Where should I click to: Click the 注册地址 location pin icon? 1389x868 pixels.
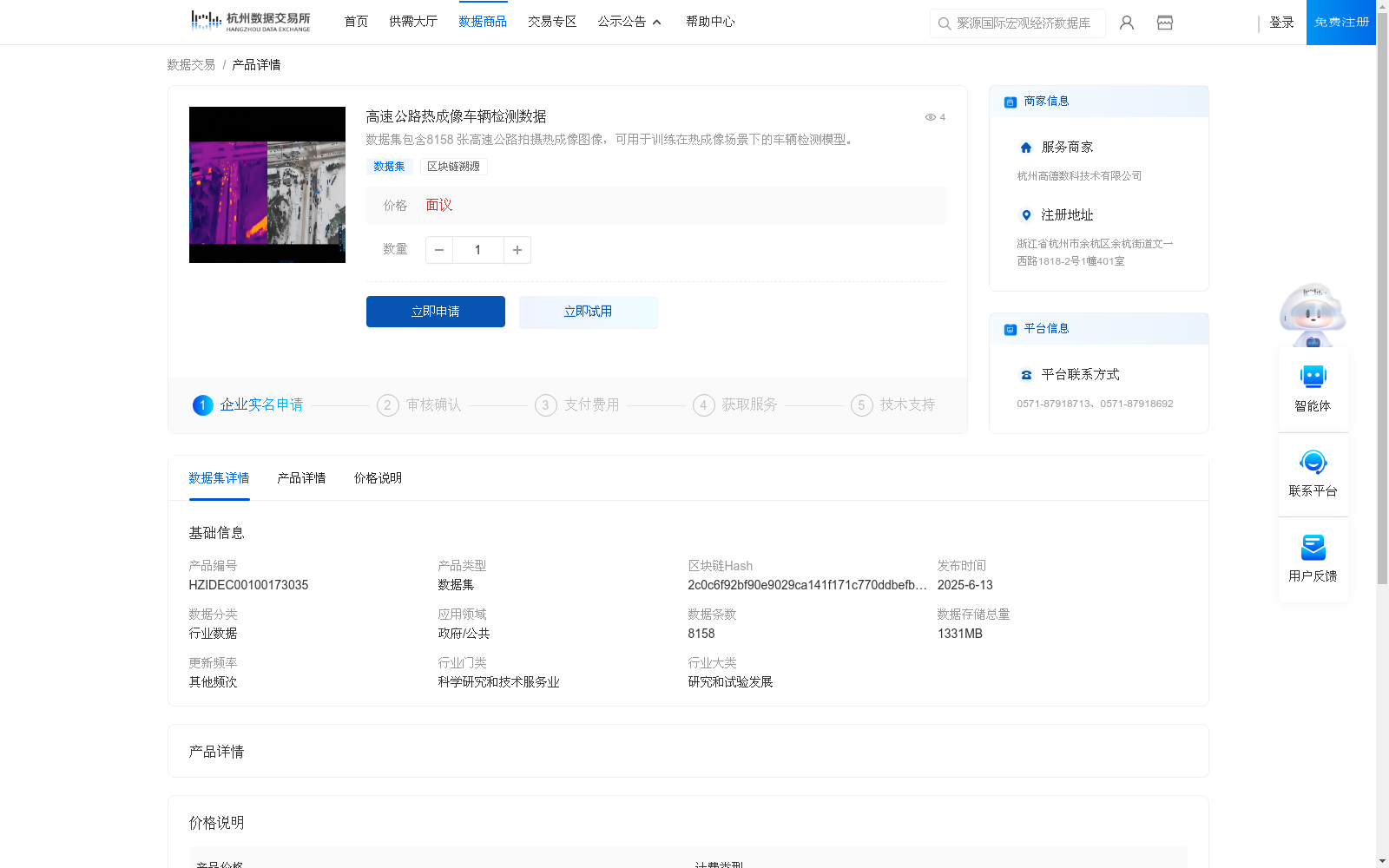pos(1026,215)
